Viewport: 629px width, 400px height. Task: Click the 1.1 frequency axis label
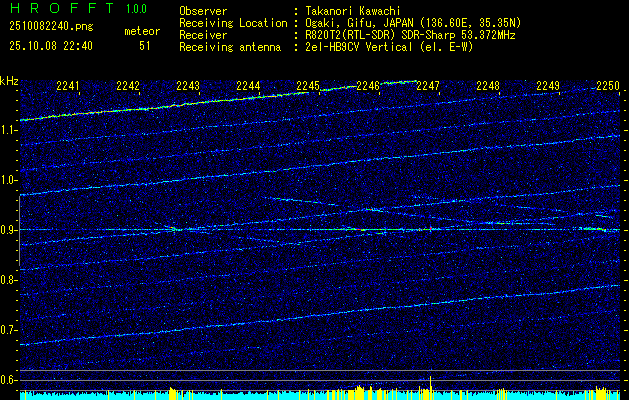(9, 130)
